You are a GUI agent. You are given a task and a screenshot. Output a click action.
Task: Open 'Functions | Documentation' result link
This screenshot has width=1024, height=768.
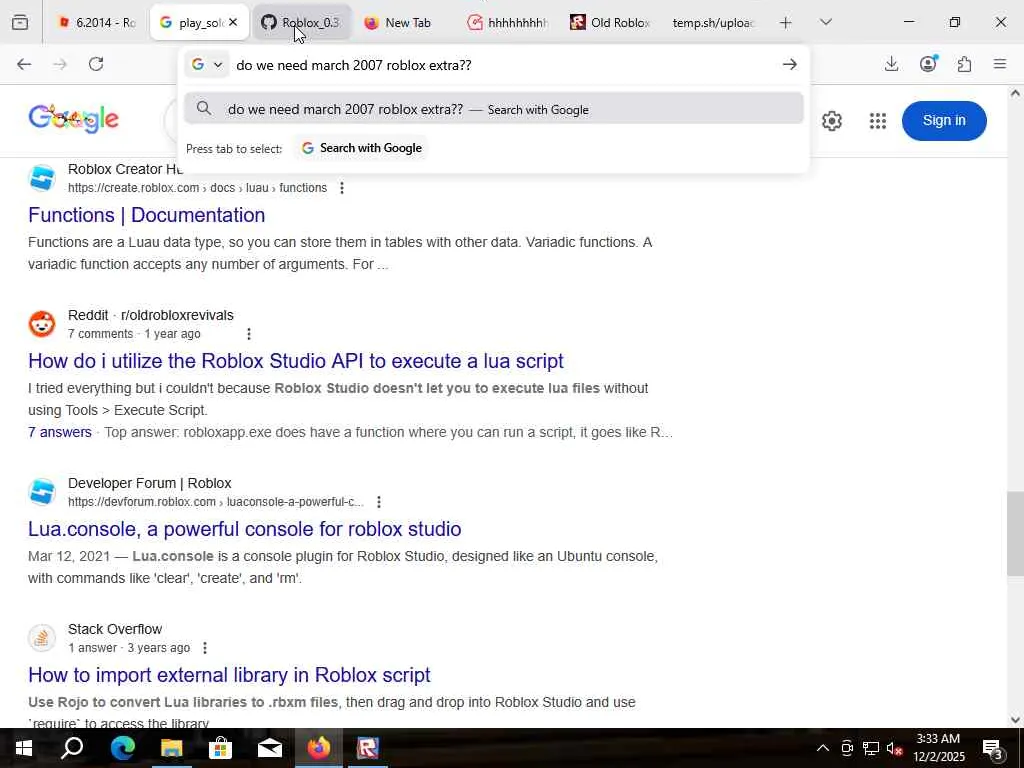tap(146, 215)
